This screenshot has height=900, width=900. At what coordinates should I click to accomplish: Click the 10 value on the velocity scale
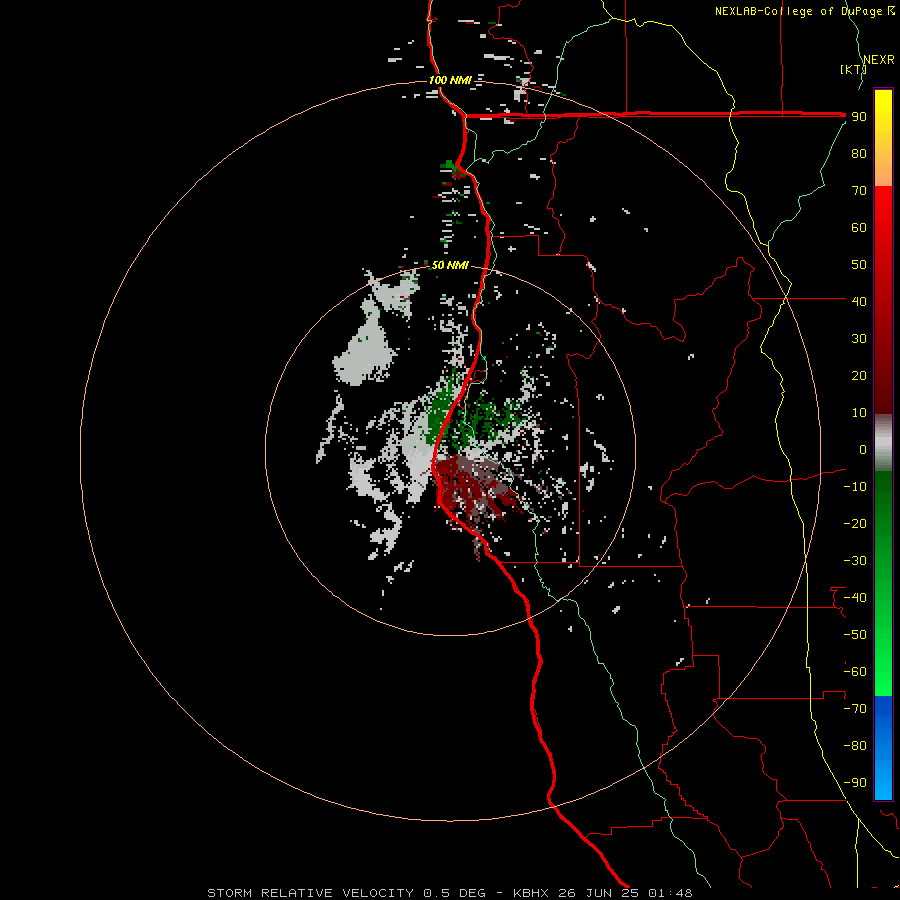[859, 413]
